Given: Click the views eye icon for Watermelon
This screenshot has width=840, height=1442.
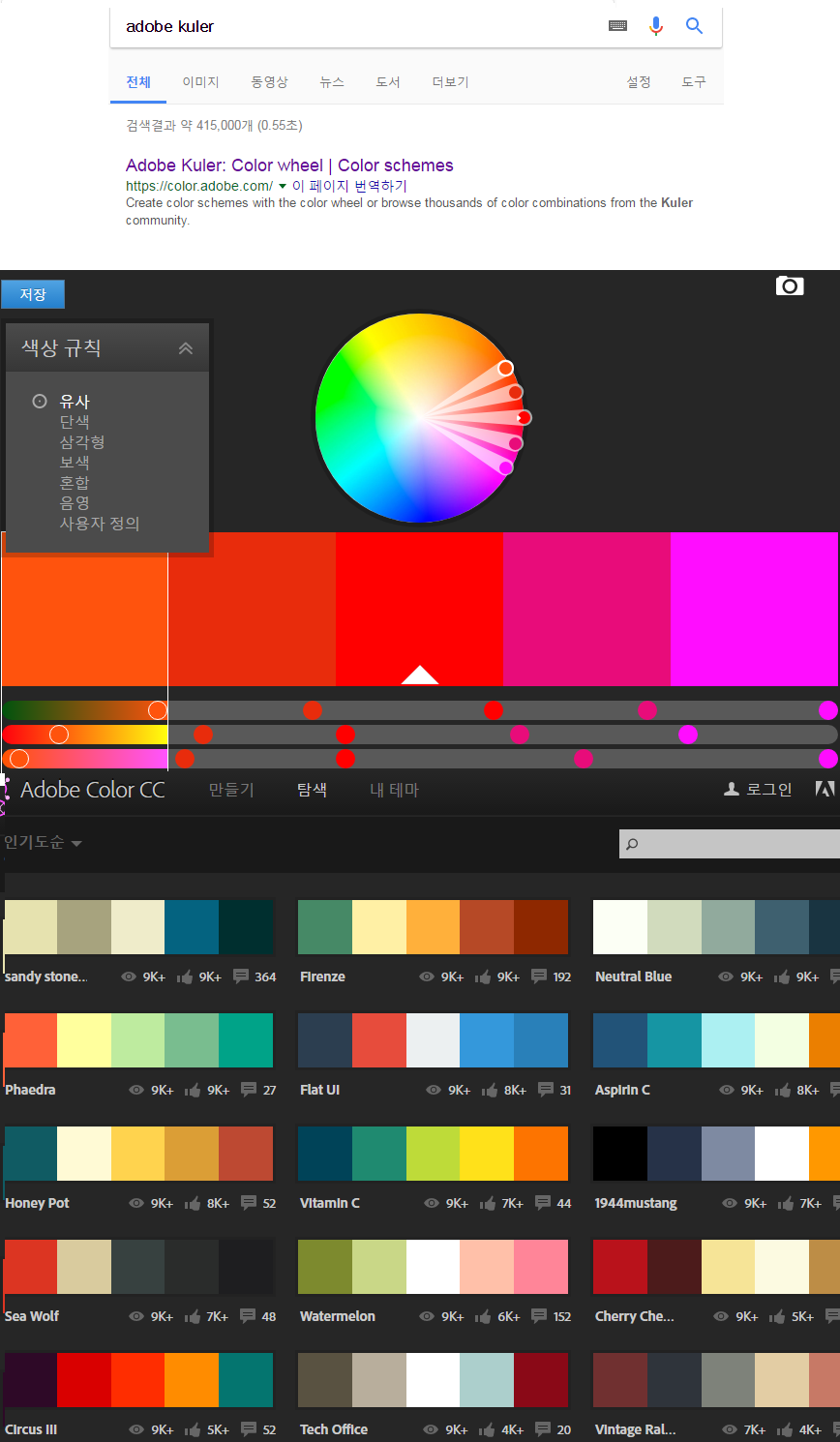Looking at the screenshot, I should point(427,1316).
